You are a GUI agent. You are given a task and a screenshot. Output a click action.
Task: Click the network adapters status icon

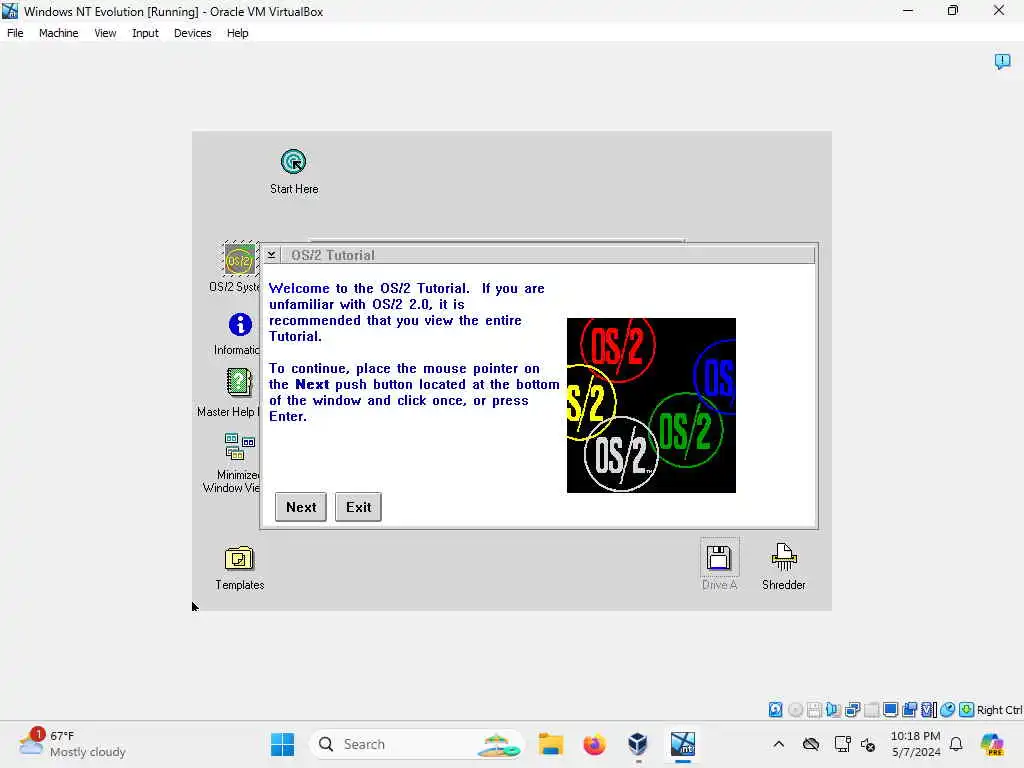[x=852, y=709]
